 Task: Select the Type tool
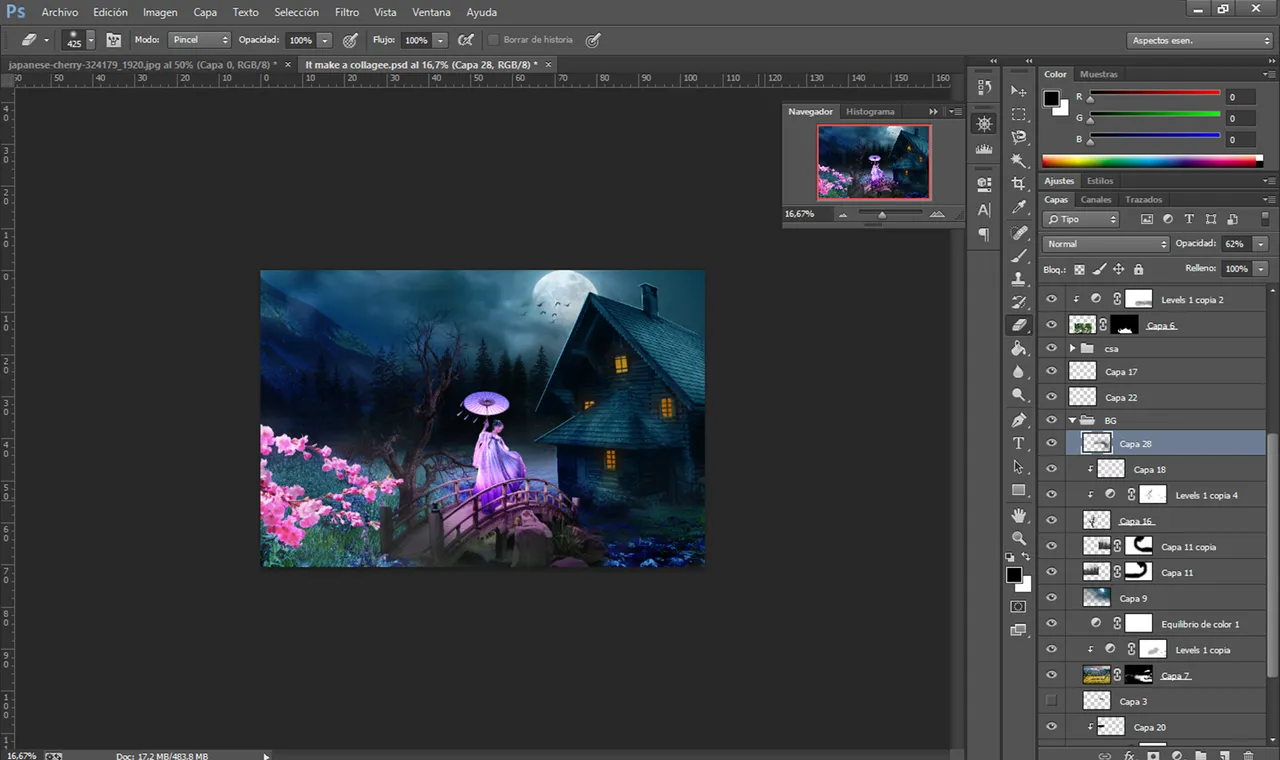[1019, 443]
